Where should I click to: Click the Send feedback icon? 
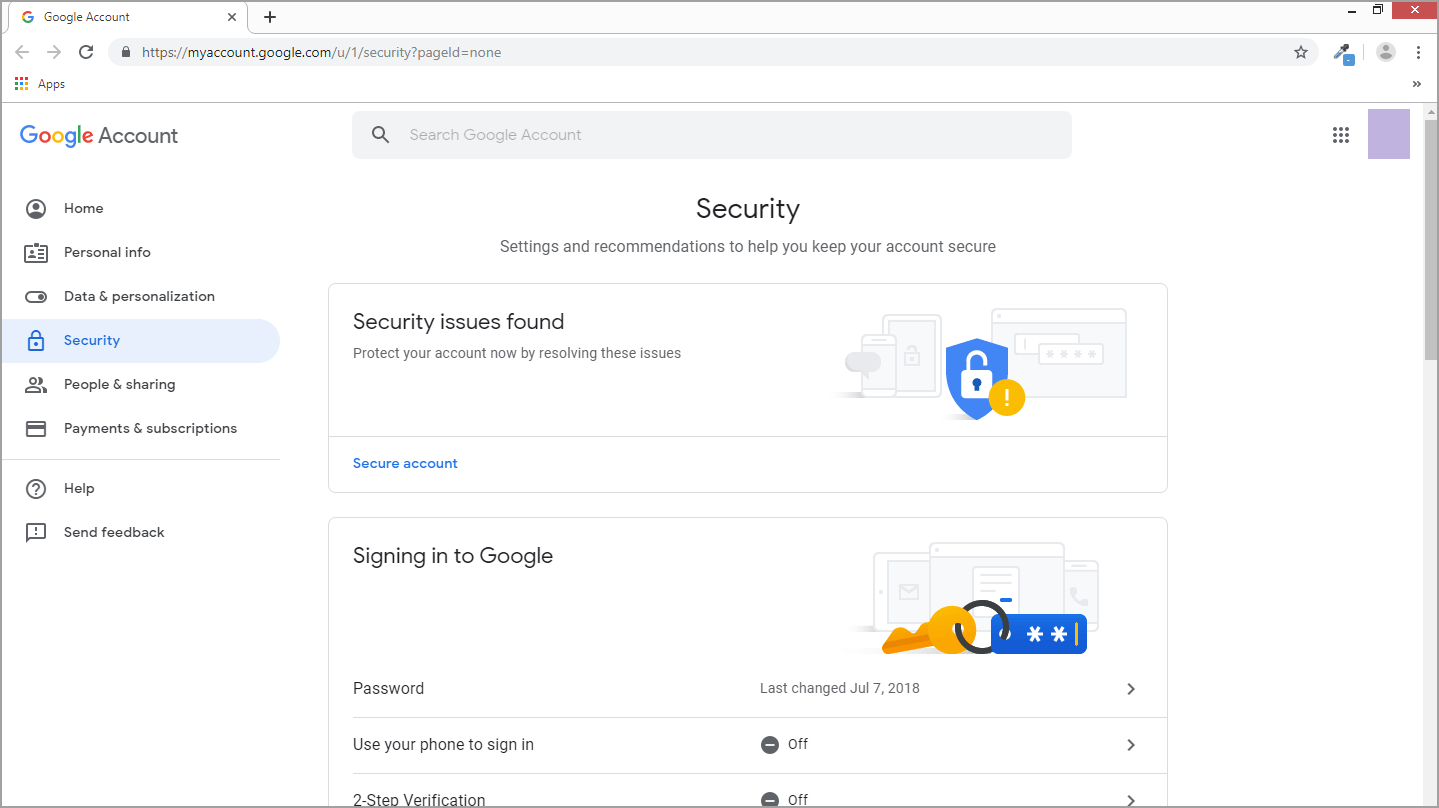point(35,532)
